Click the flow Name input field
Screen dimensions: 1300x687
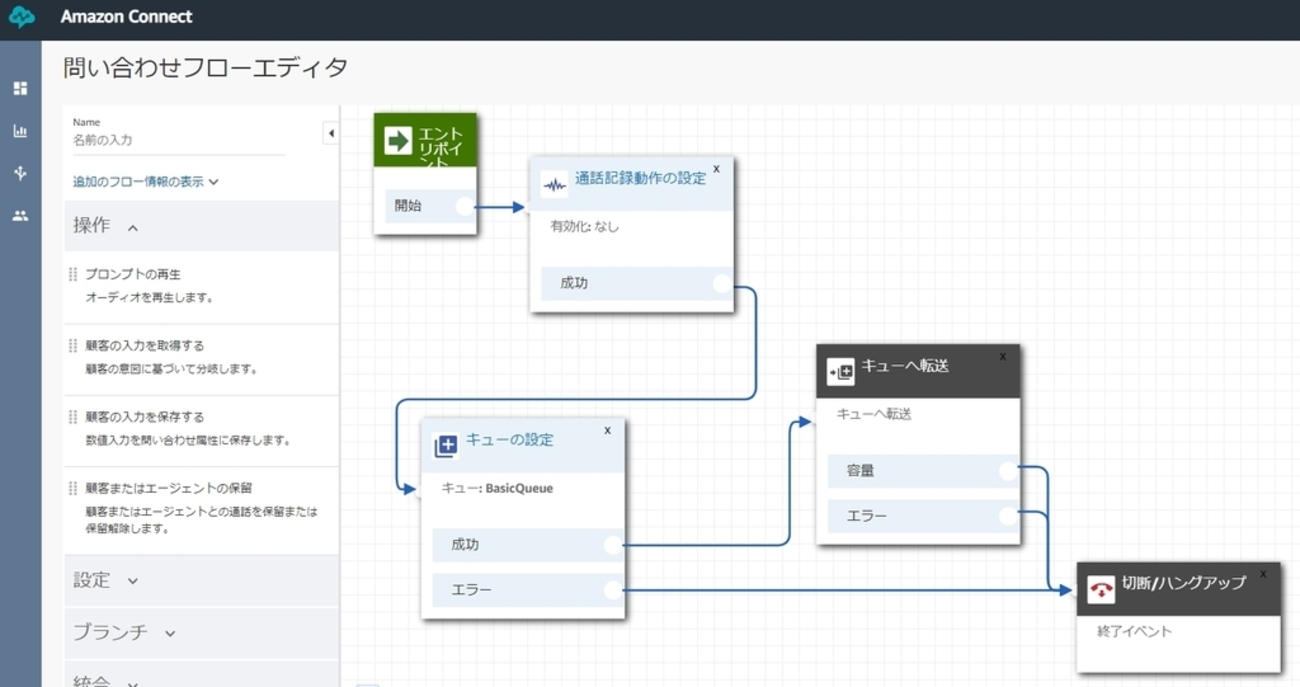tap(178, 141)
